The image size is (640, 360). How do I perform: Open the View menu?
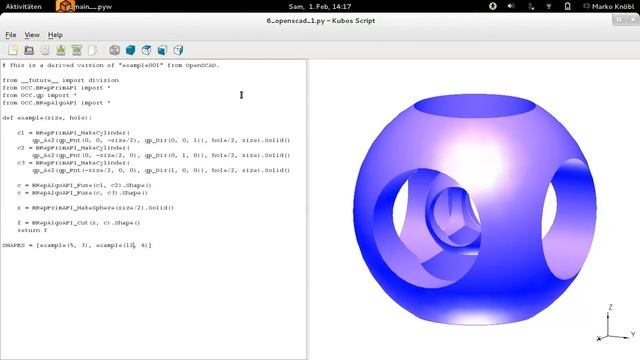[32, 35]
